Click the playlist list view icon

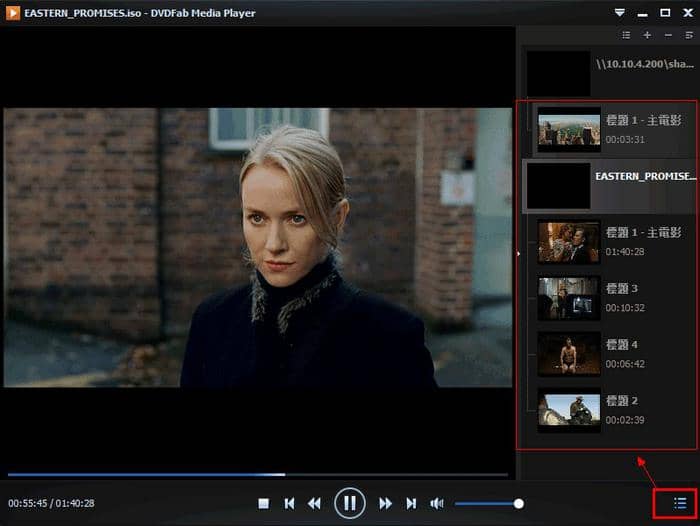tap(626, 35)
